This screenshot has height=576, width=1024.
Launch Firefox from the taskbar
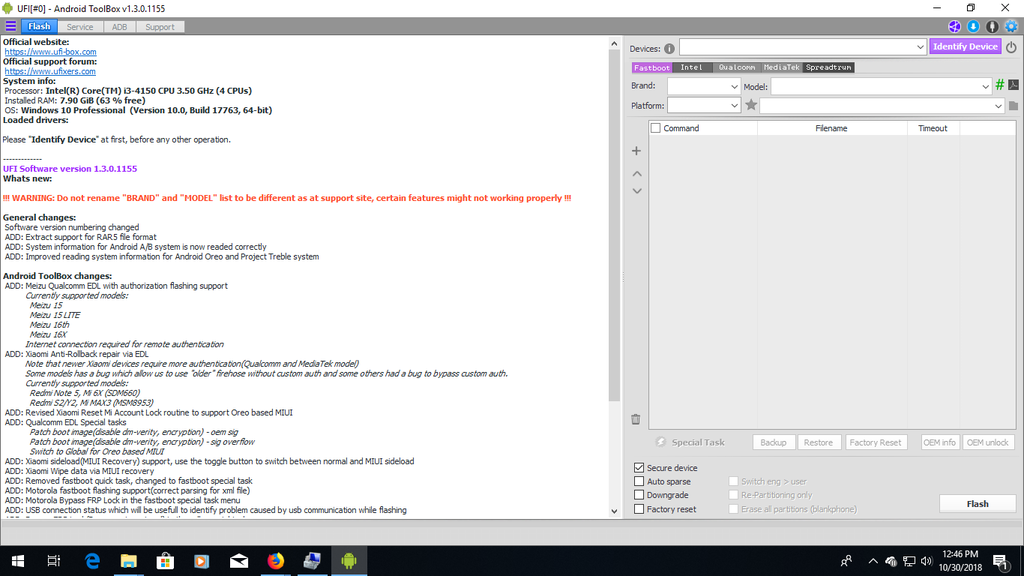pos(276,561)
